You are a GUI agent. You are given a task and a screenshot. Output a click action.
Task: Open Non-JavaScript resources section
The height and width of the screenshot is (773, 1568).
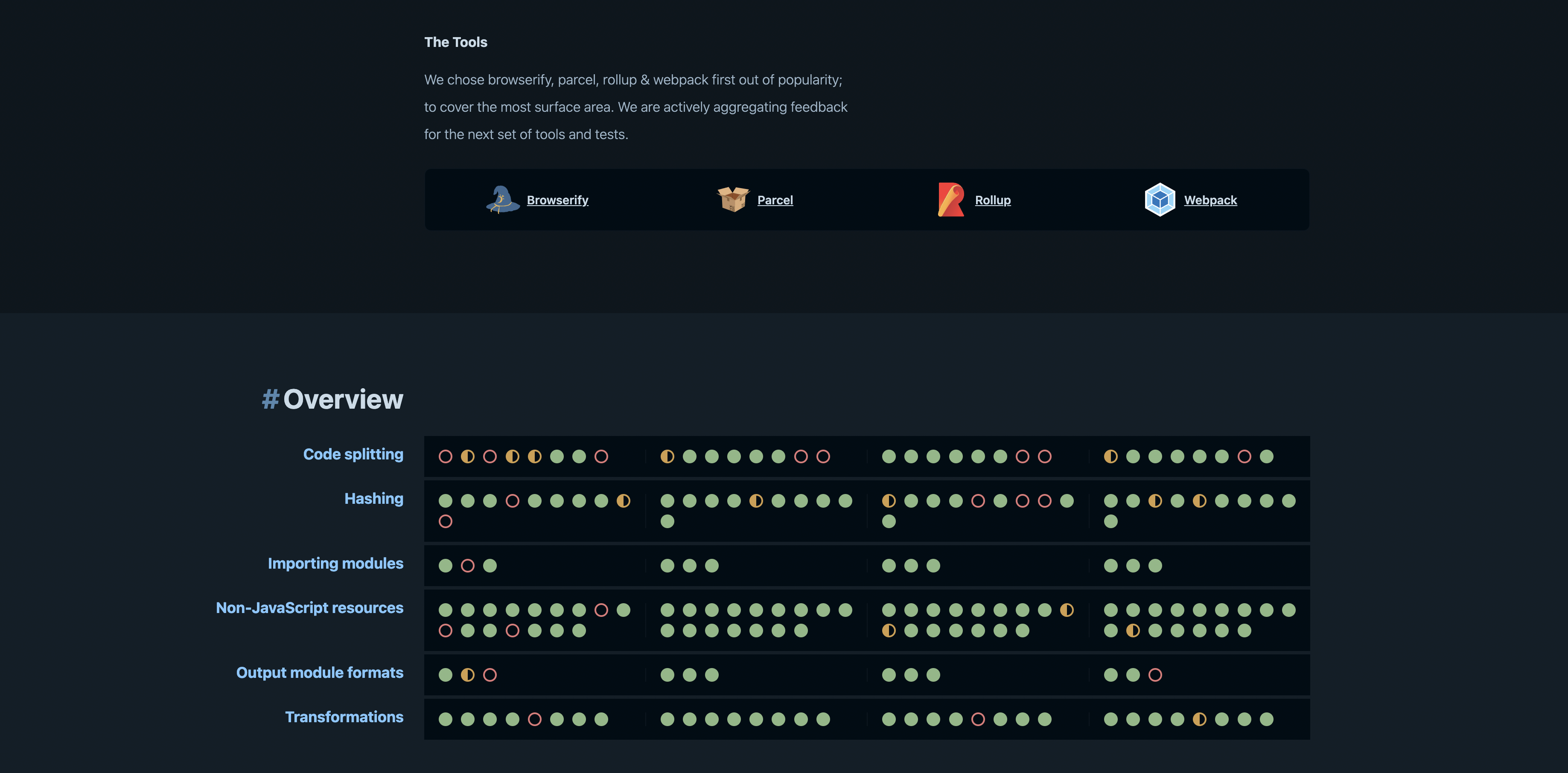click(x=309, y=608)
